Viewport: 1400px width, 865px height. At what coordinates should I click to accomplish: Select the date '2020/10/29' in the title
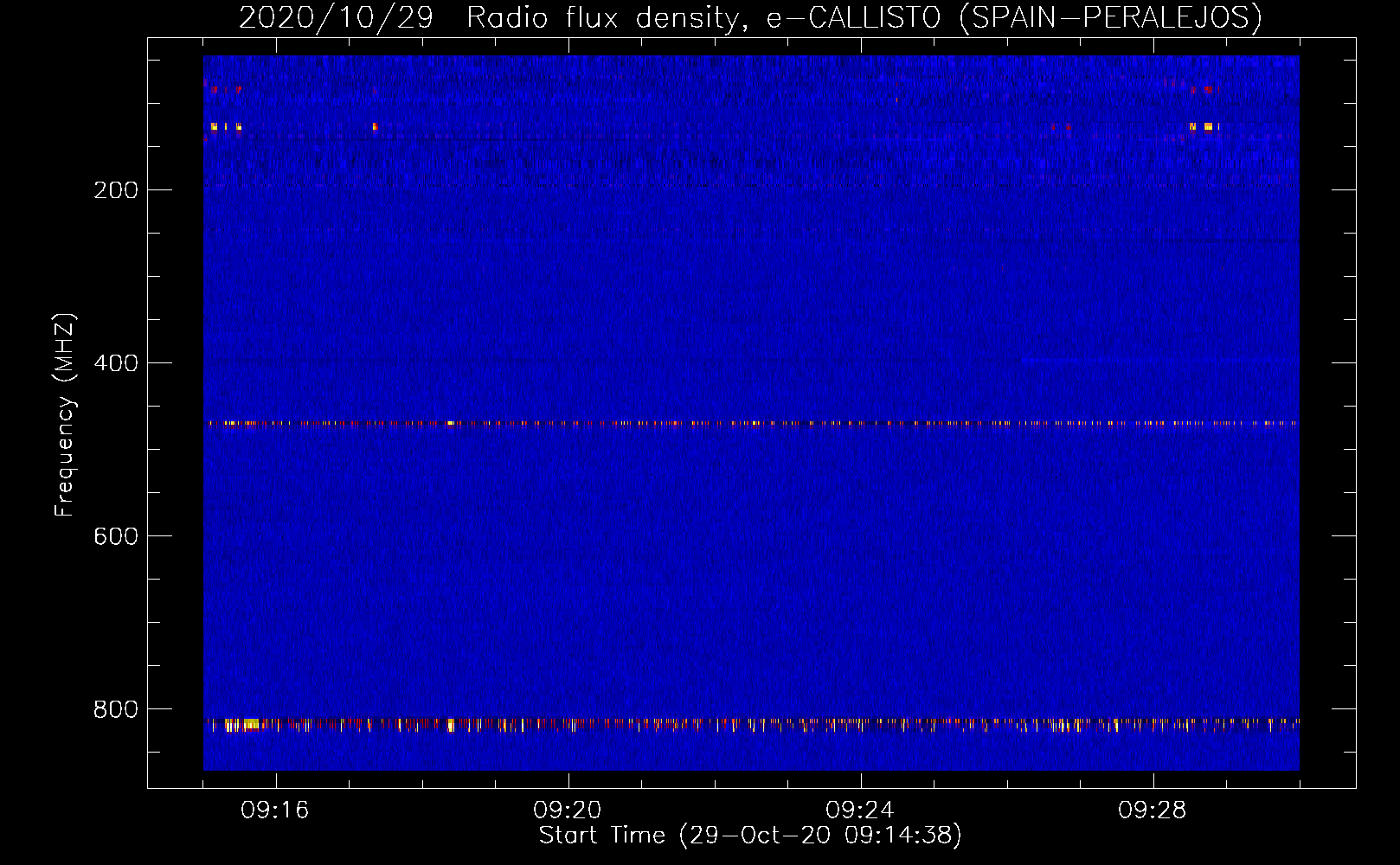[x=336, y=18]
